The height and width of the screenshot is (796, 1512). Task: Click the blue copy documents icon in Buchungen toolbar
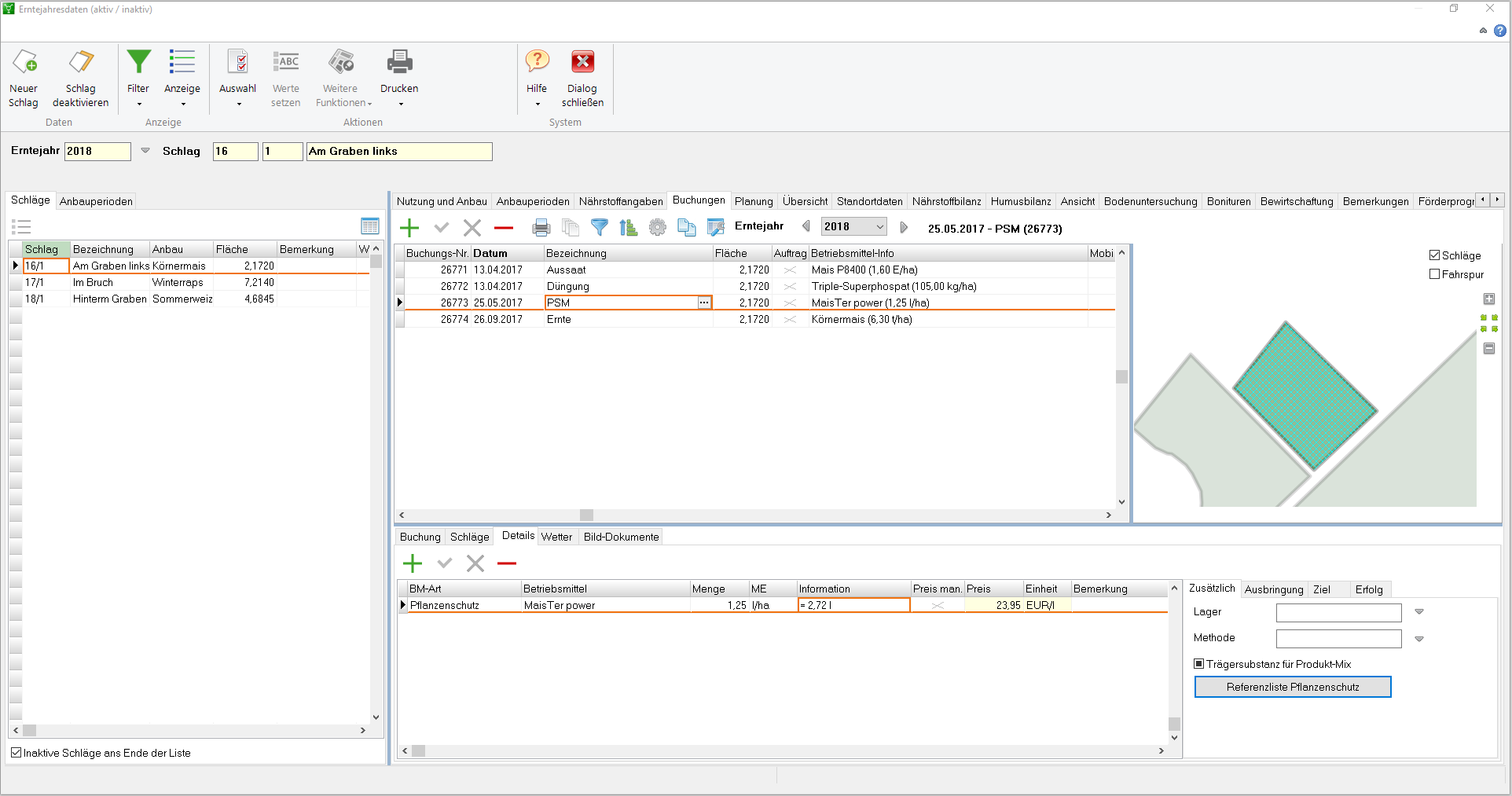(687, 228)
